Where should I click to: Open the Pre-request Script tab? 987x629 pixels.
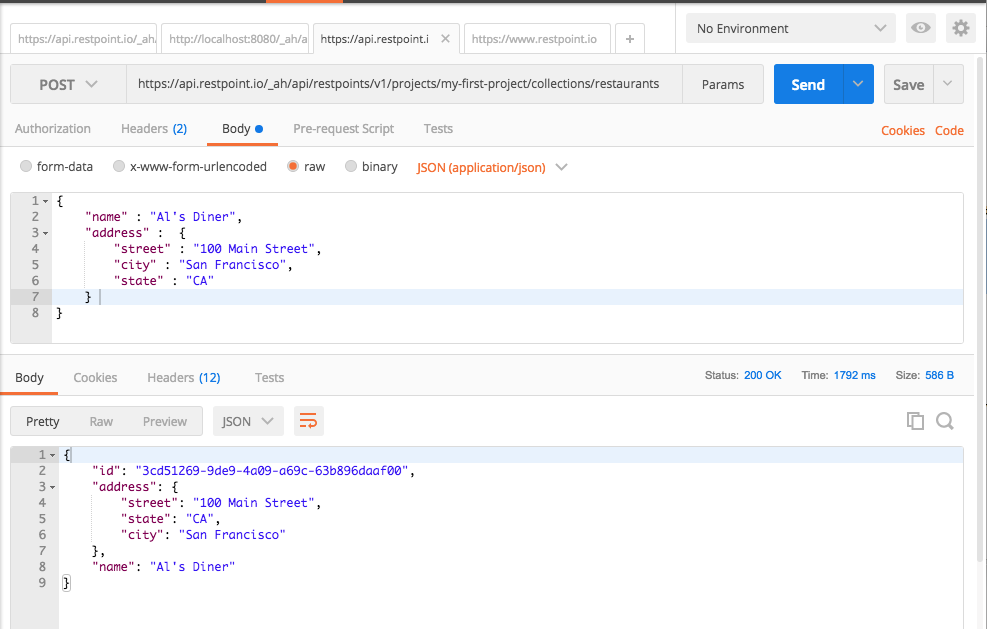(x=344, y=128)
